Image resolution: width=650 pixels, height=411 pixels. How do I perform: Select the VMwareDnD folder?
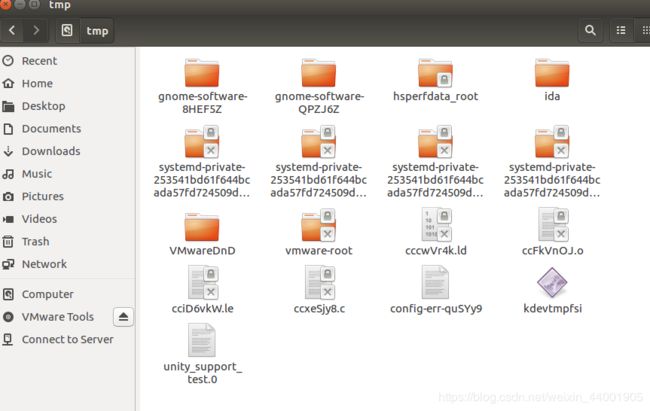pos(202,234)
